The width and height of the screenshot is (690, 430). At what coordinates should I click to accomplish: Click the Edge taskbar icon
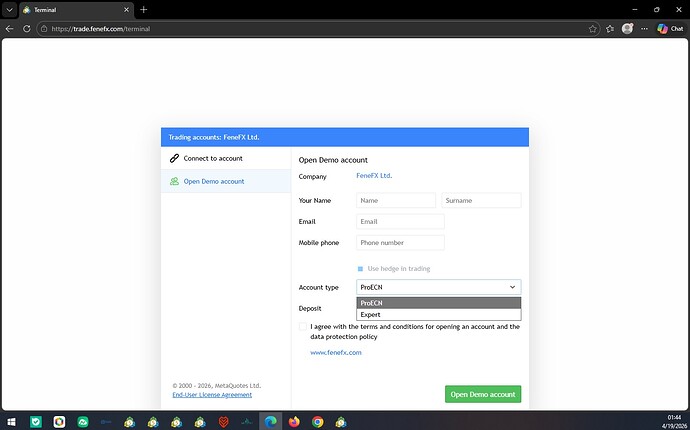[270, 422]
